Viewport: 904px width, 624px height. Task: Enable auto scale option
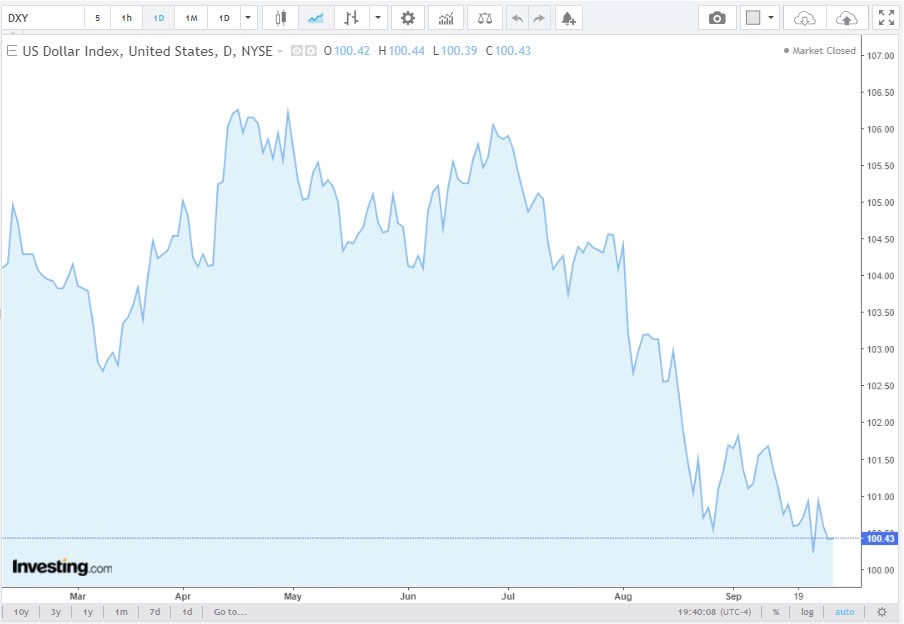(845, 612)
